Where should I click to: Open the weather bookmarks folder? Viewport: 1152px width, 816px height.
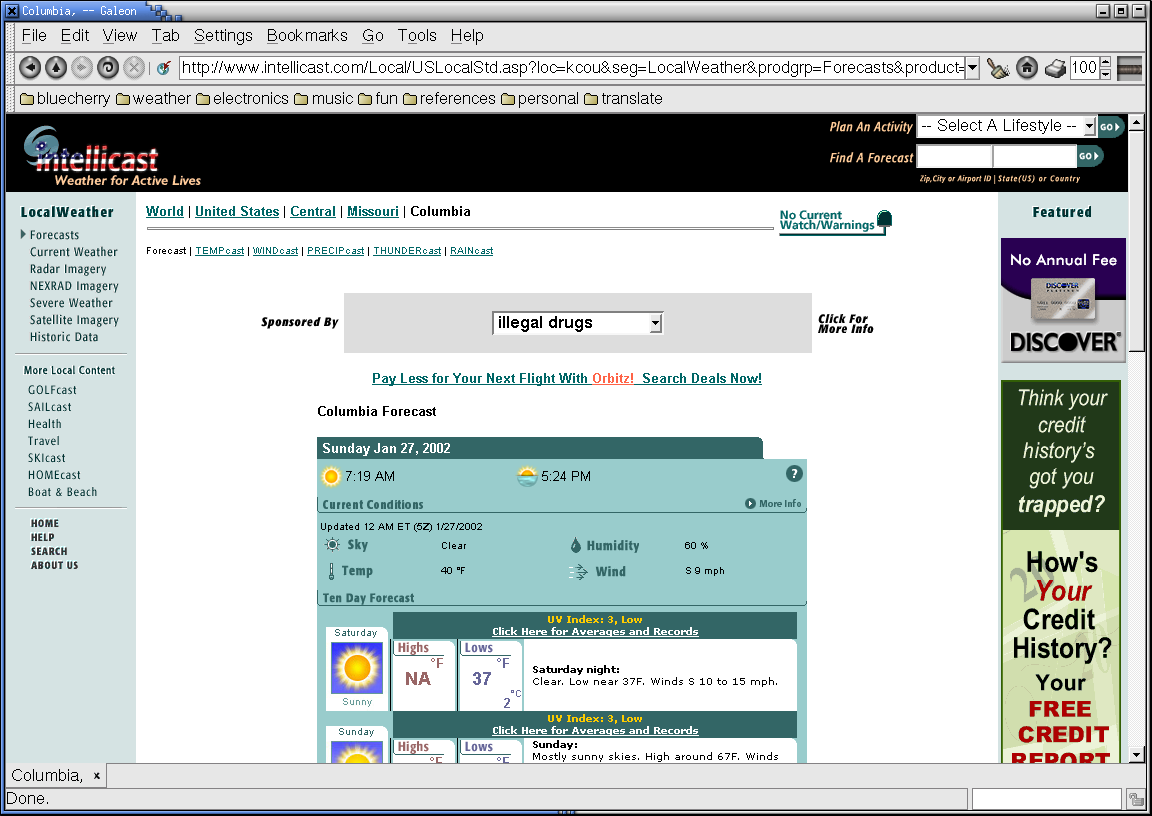(153, 98)
